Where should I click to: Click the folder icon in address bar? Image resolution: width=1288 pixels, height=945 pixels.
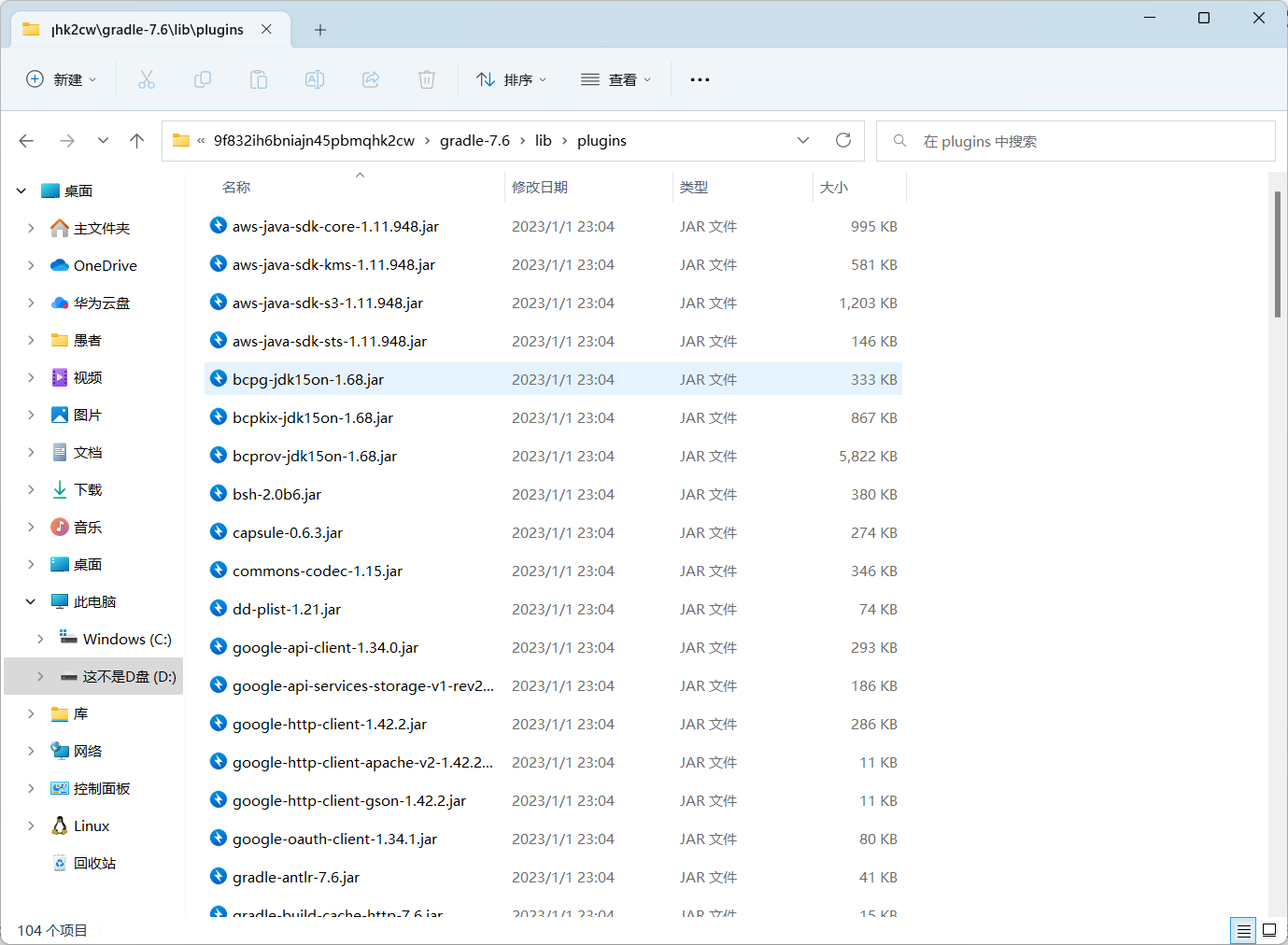181,141
